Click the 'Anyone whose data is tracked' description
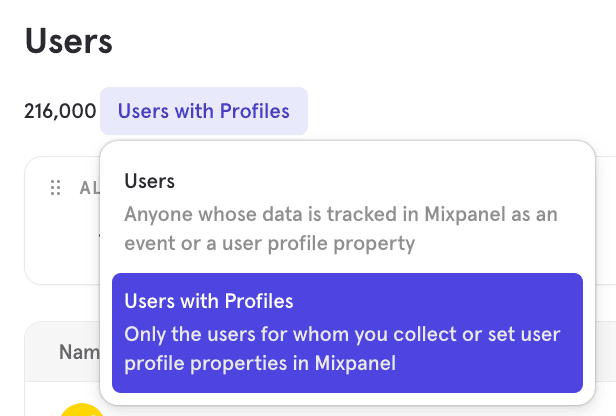 point(340,214)
